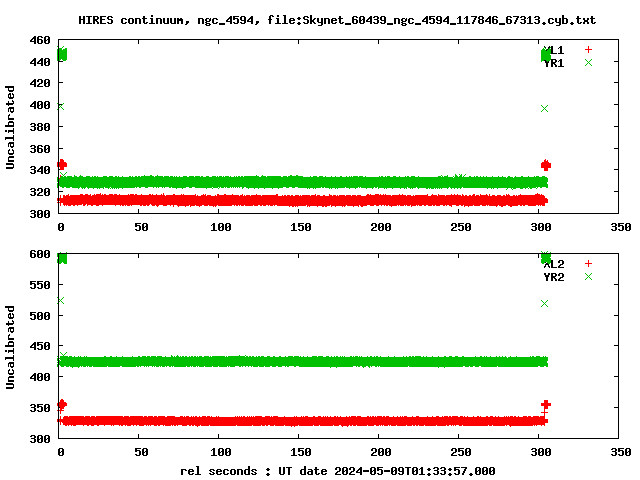Click the 380 y-axis tick label
This screenshot has height=480, width=640.
click(x=40, y=127)
